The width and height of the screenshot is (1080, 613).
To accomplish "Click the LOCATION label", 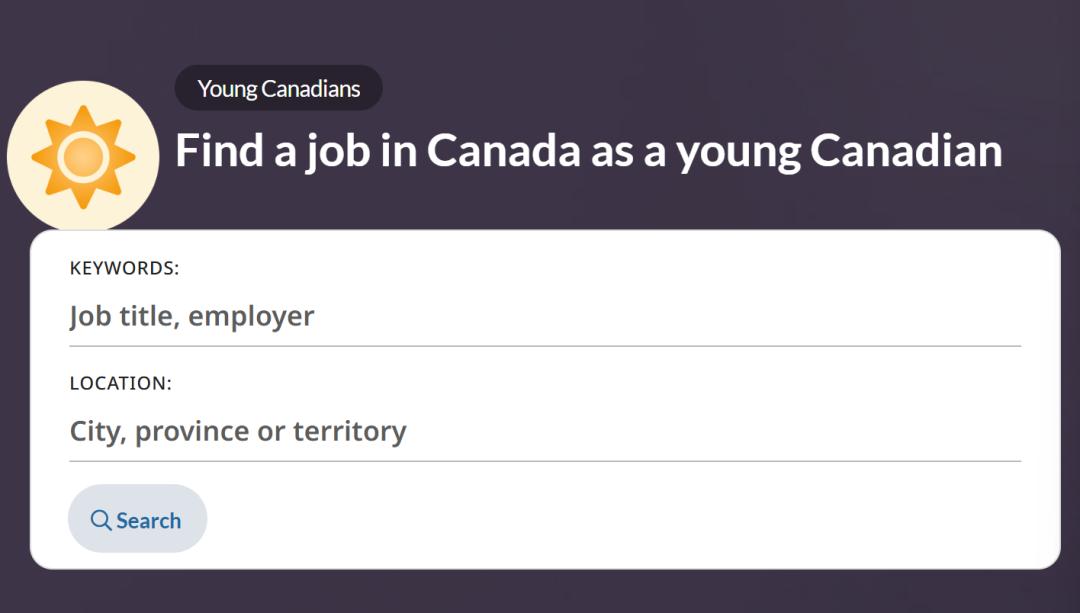I will [x=121, y=383].
